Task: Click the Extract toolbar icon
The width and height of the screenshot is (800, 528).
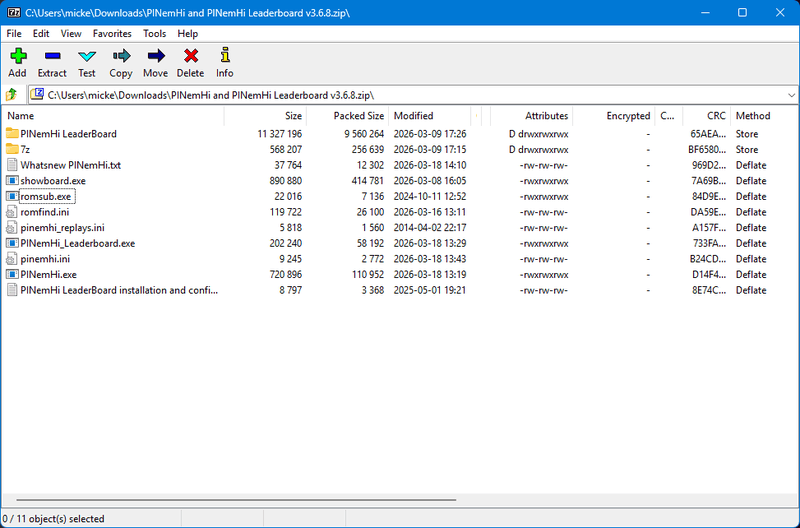Action: (x=53, y=55)
